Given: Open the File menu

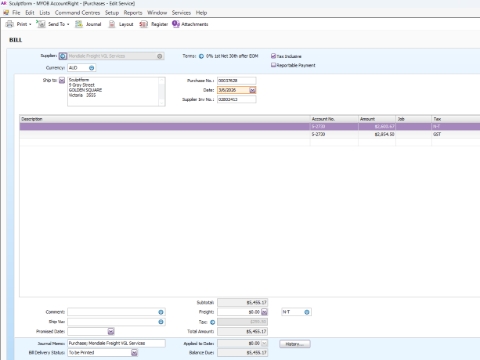Looking at the screenshot, I should pos(16,13).
